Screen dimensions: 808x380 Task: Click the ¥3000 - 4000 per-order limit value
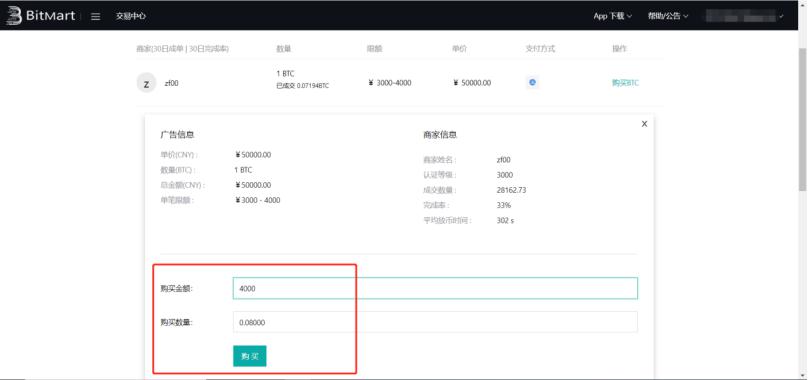click(258, 200)
